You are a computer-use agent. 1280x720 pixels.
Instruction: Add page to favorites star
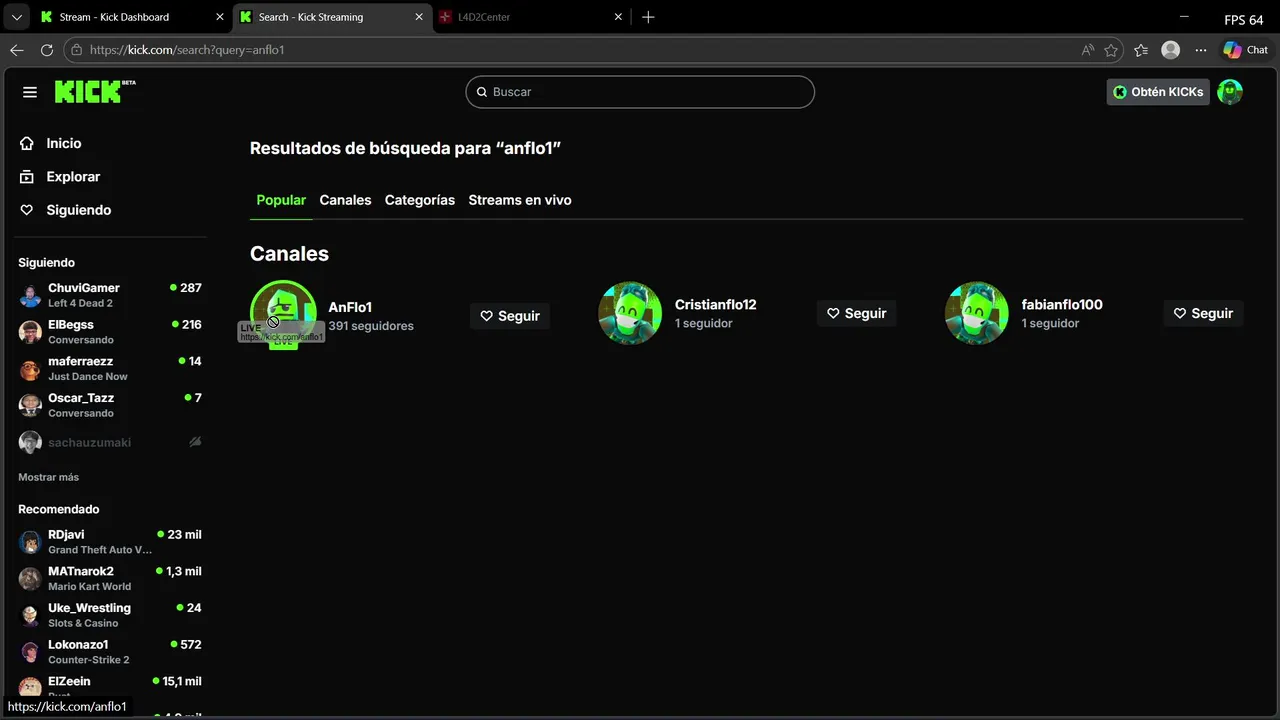click(x=1111, y=50)
